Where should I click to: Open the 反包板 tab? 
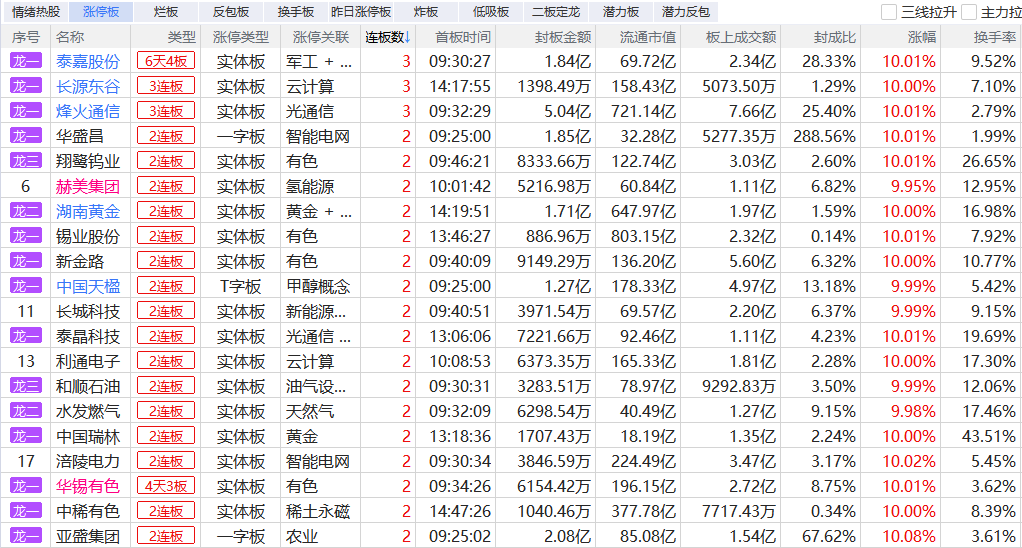[x=231, y=12]
